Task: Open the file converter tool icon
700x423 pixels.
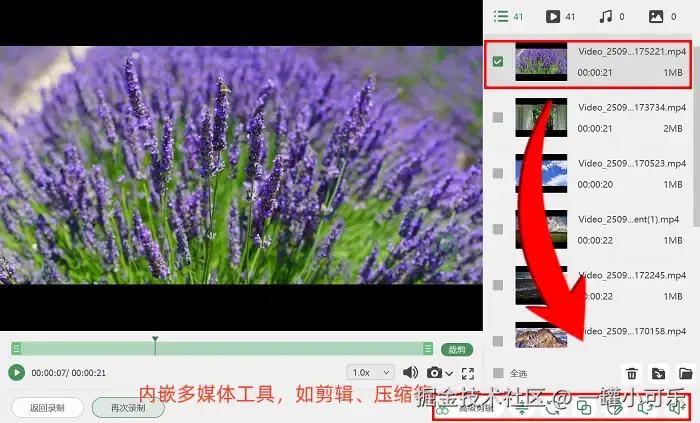Action: [553, 408]
